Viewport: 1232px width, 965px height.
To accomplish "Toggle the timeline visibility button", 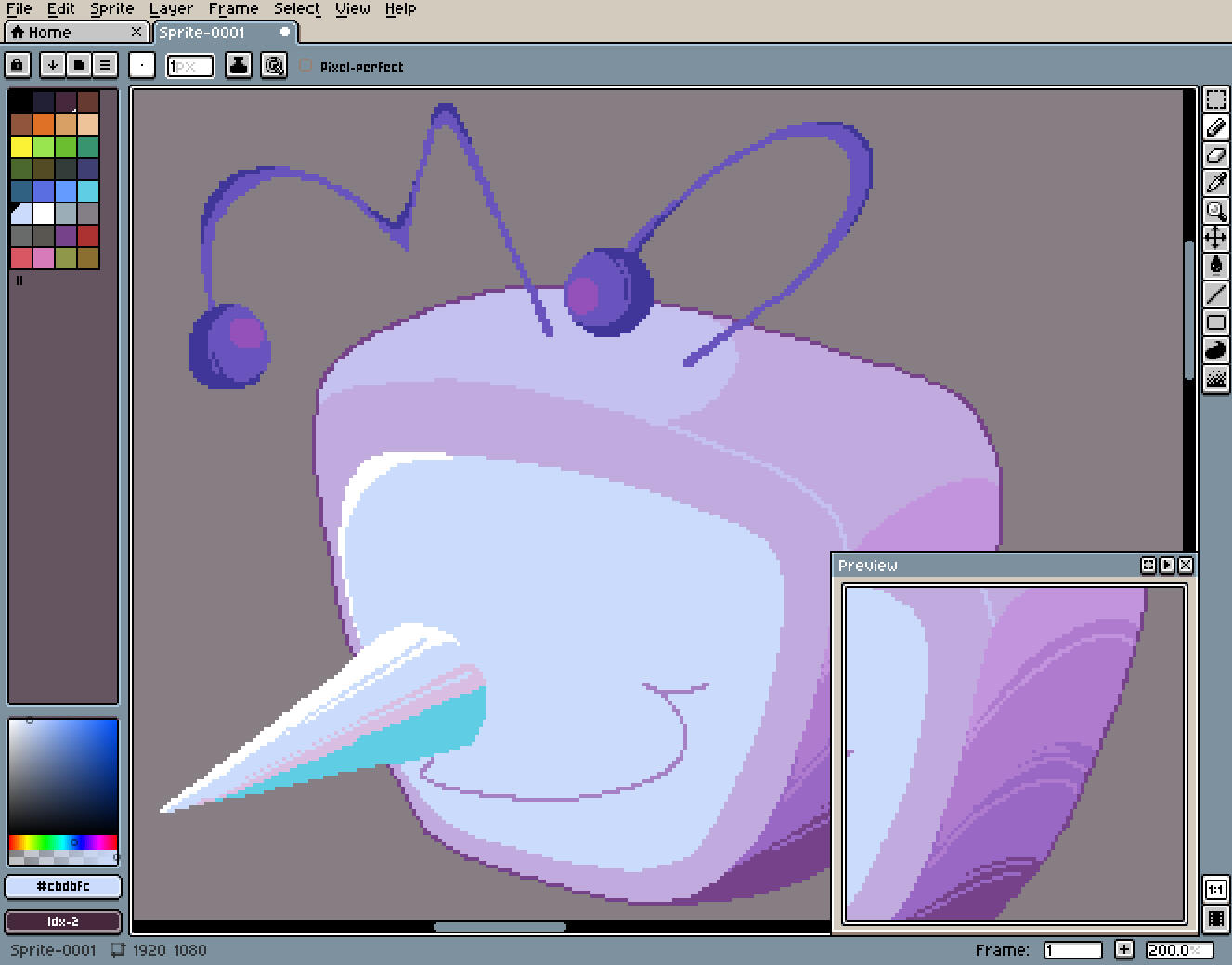I will point(1215,919).
